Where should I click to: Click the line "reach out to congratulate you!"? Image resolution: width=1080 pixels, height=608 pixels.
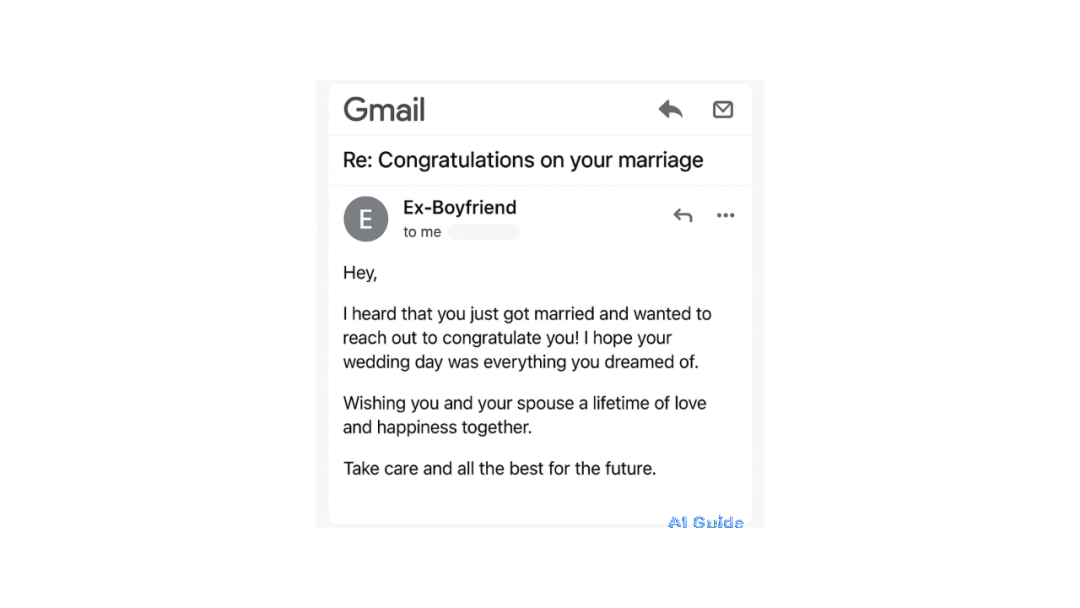[x=507, y=338]
